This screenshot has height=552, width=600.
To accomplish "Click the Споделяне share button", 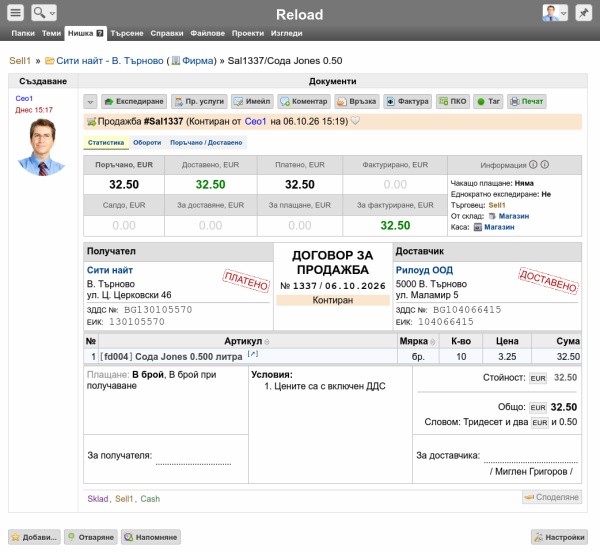I will click(552, 497).
